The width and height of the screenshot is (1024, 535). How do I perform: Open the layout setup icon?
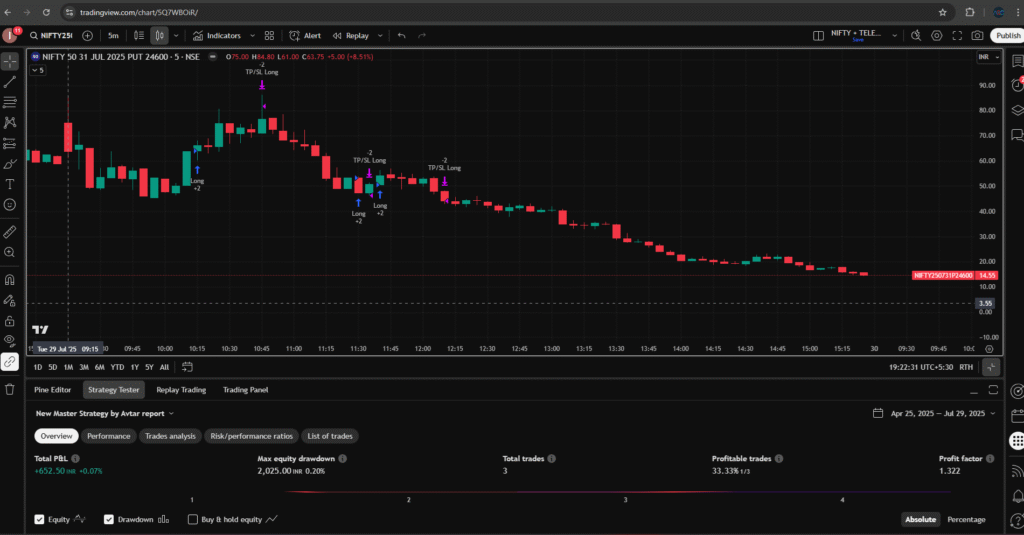pos(818,36)
